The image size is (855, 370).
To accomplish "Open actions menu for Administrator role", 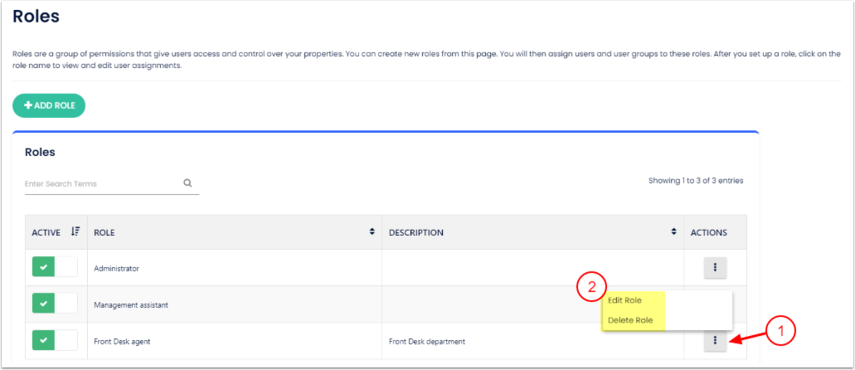I will pos(715,268).
